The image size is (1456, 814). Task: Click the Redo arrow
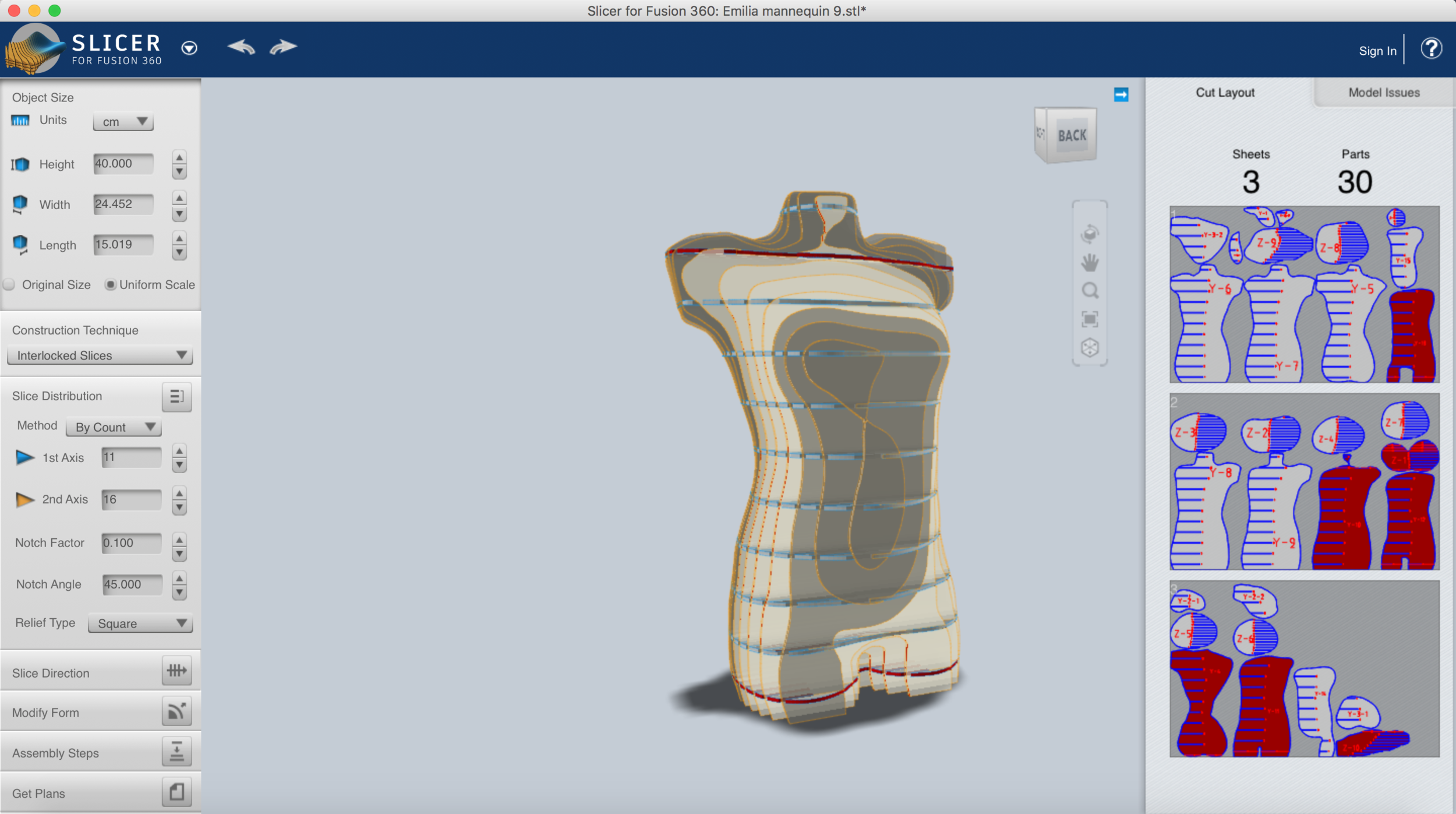click(x=284, y=47)
